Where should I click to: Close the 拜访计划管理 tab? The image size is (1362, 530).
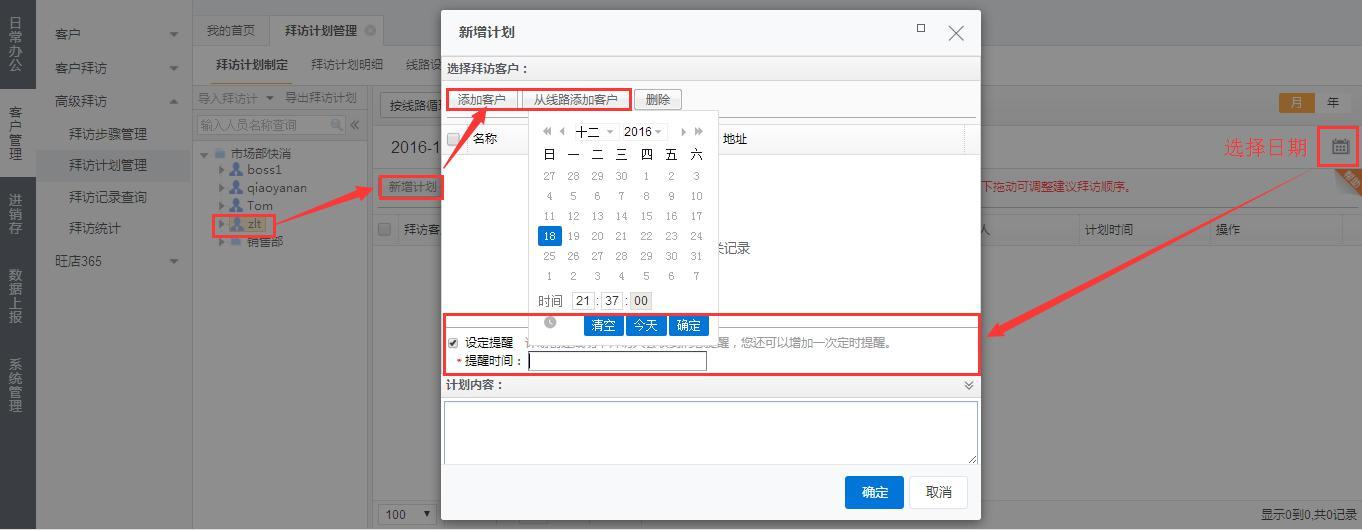pyautogui.click(x=371, y=31)
